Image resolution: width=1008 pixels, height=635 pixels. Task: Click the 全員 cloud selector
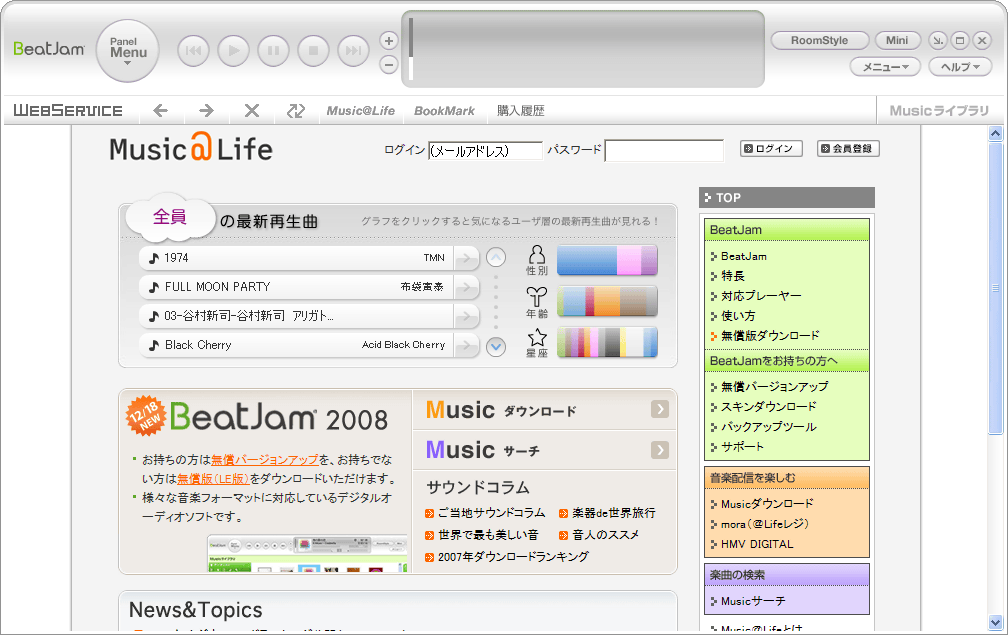tap(170, 217)
